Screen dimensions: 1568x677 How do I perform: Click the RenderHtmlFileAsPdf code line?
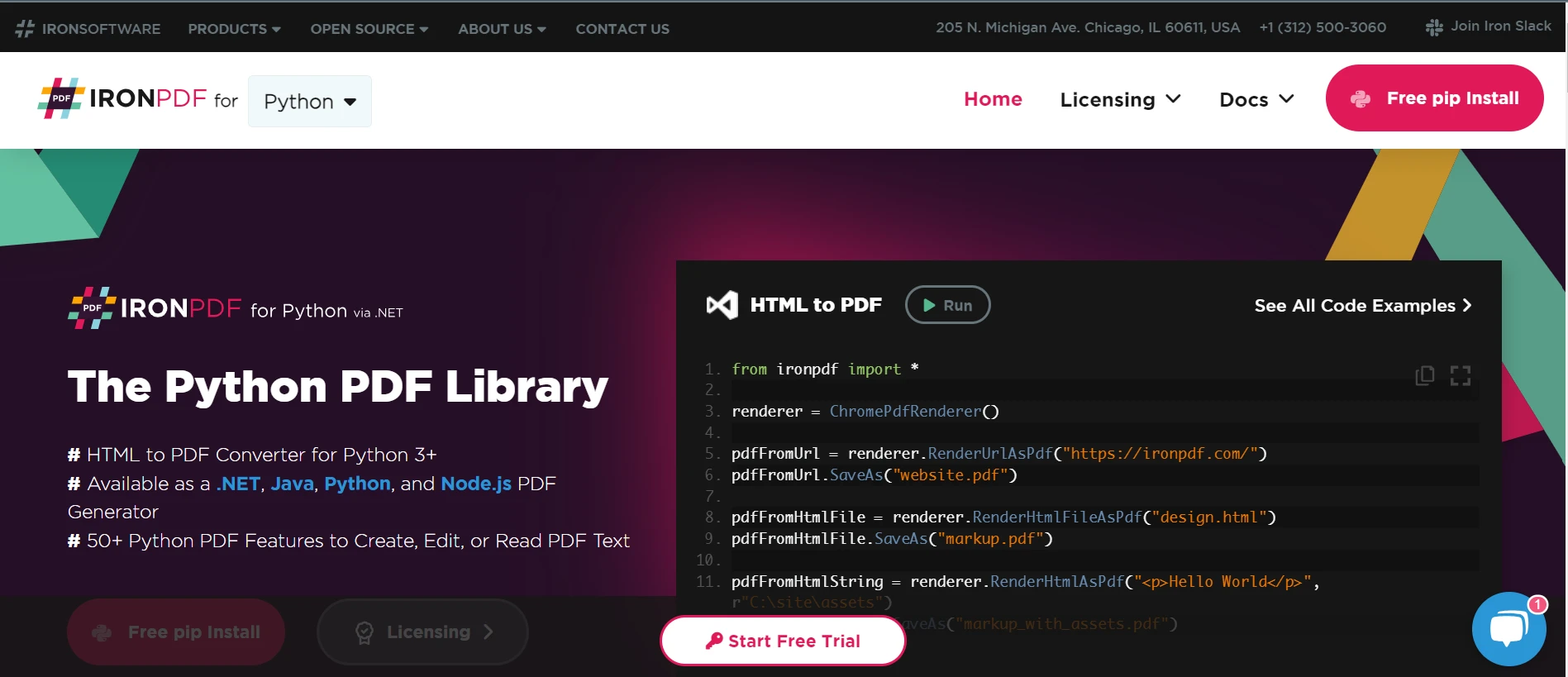click(x=1003, y=517)
